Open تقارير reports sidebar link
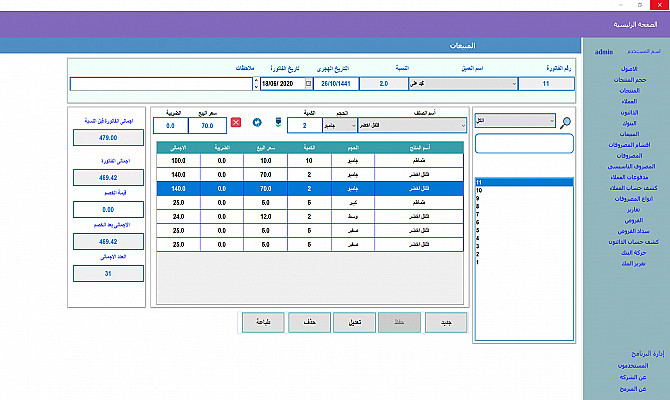This screenshot has width=670, height=400. tap(633, 210)
